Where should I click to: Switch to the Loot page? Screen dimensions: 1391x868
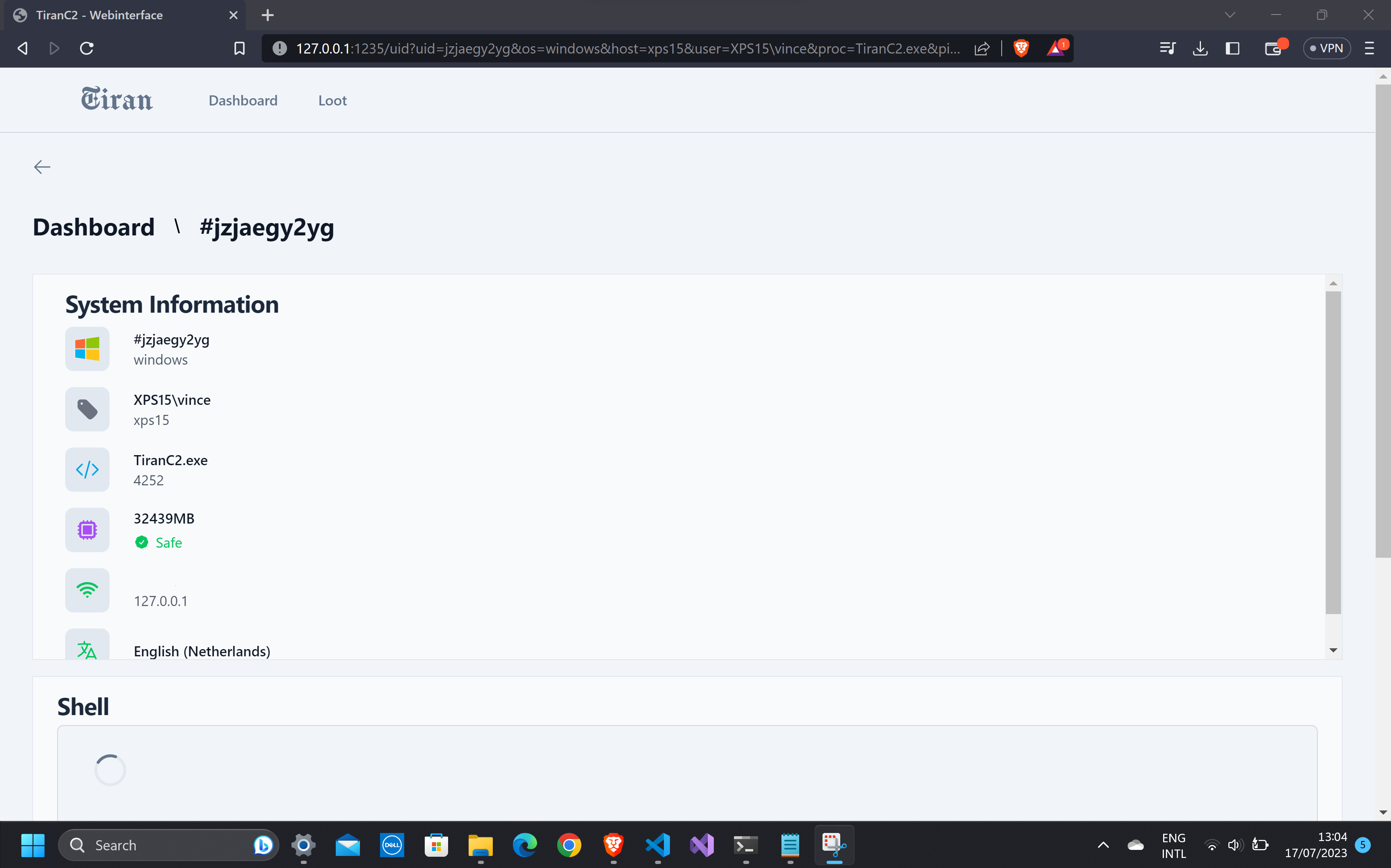pyautogui.click(x=333, y=101)
